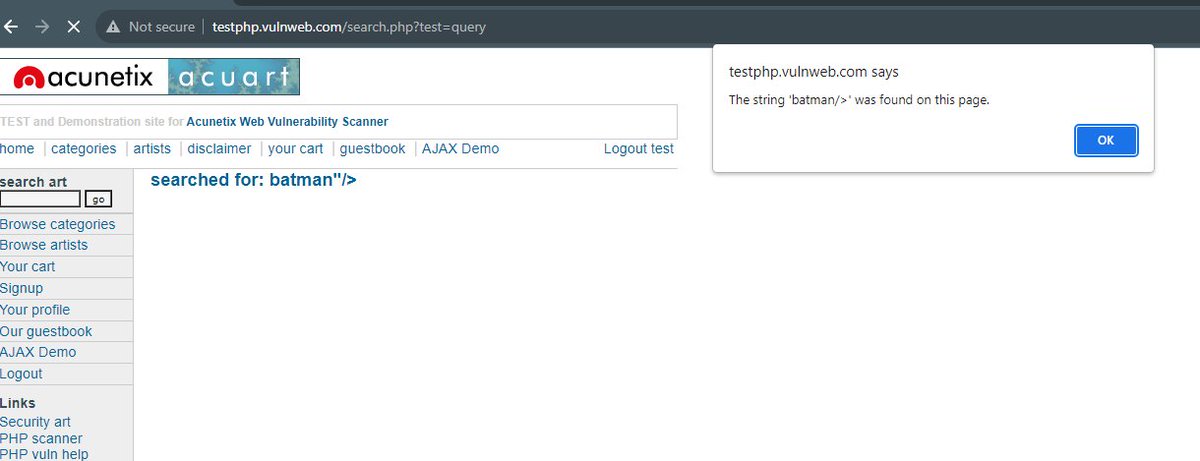Click the Acunetix acuart logo
This screenshot has width=1200, height=461.
(x=150, y=77)
